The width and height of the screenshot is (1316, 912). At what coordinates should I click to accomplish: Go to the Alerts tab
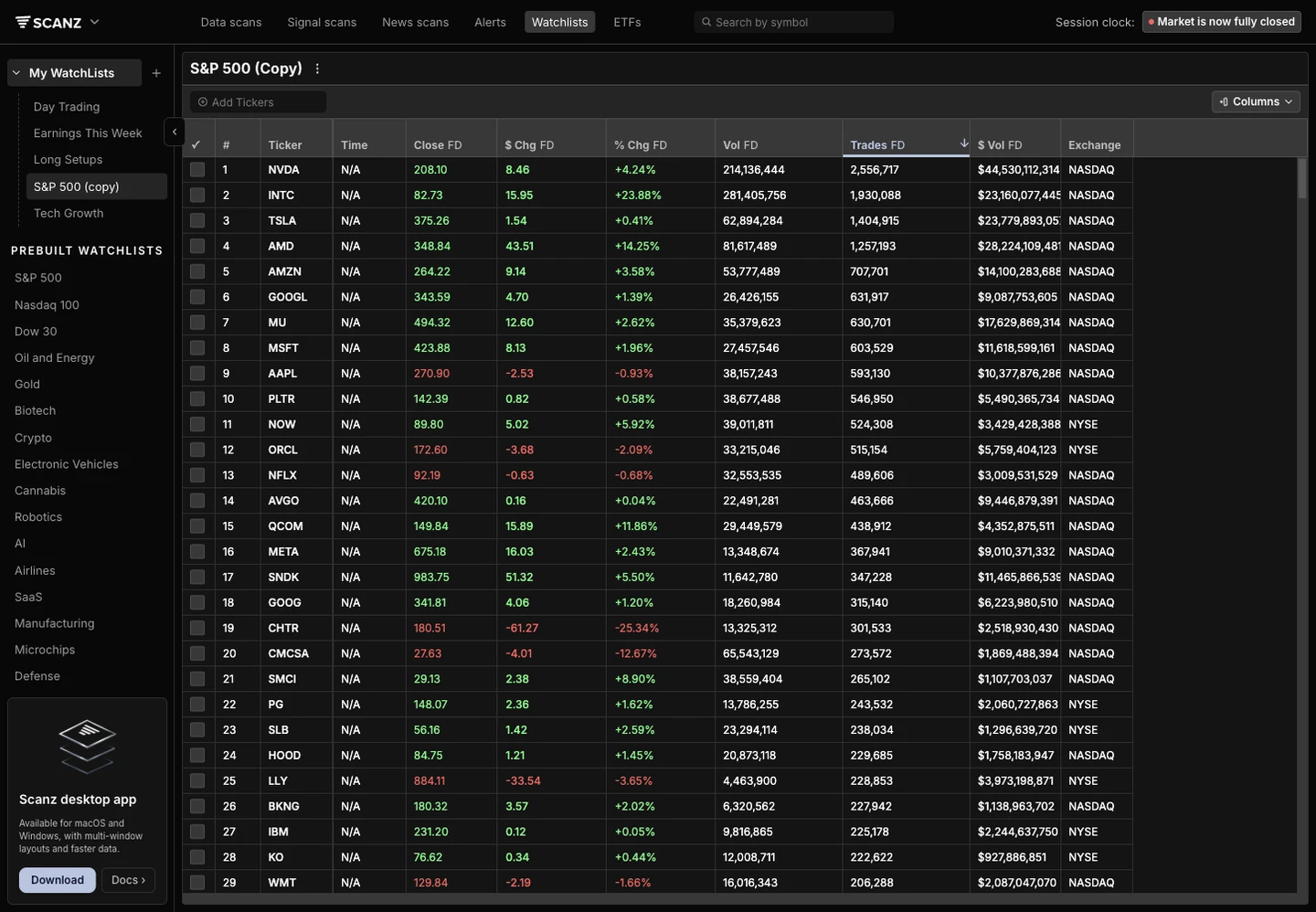490,22
